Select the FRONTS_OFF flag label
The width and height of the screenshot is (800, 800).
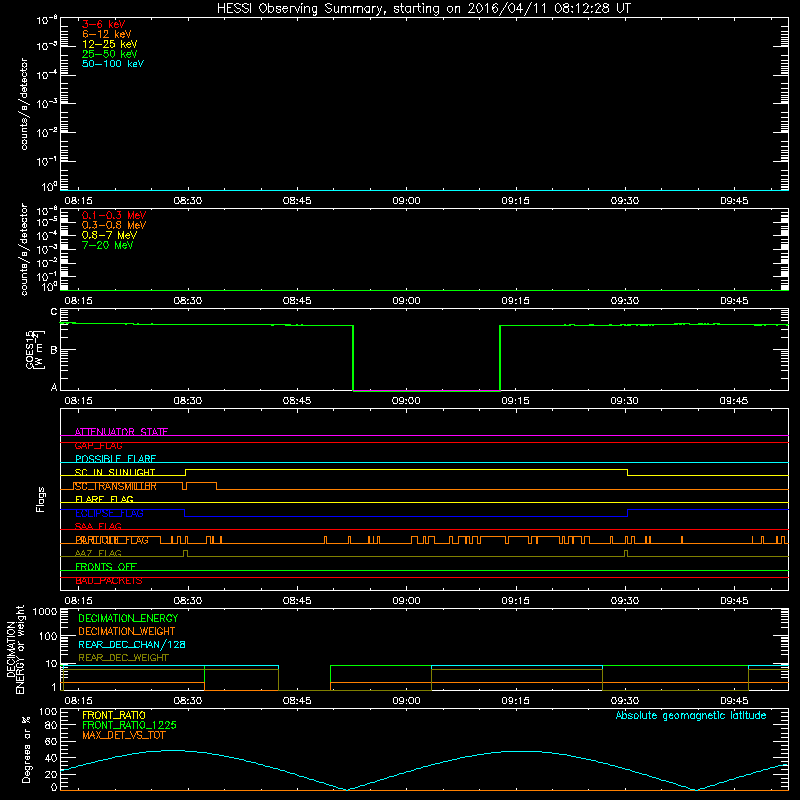tap(106, 567)
